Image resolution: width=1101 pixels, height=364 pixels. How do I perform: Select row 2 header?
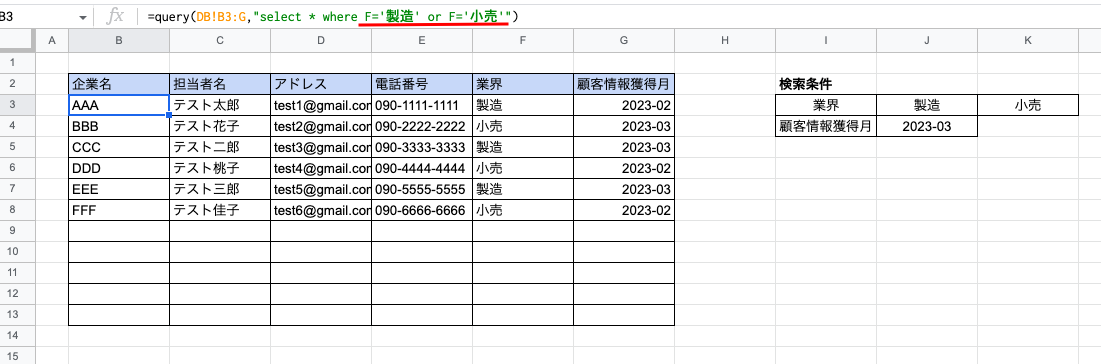(17, 84)
